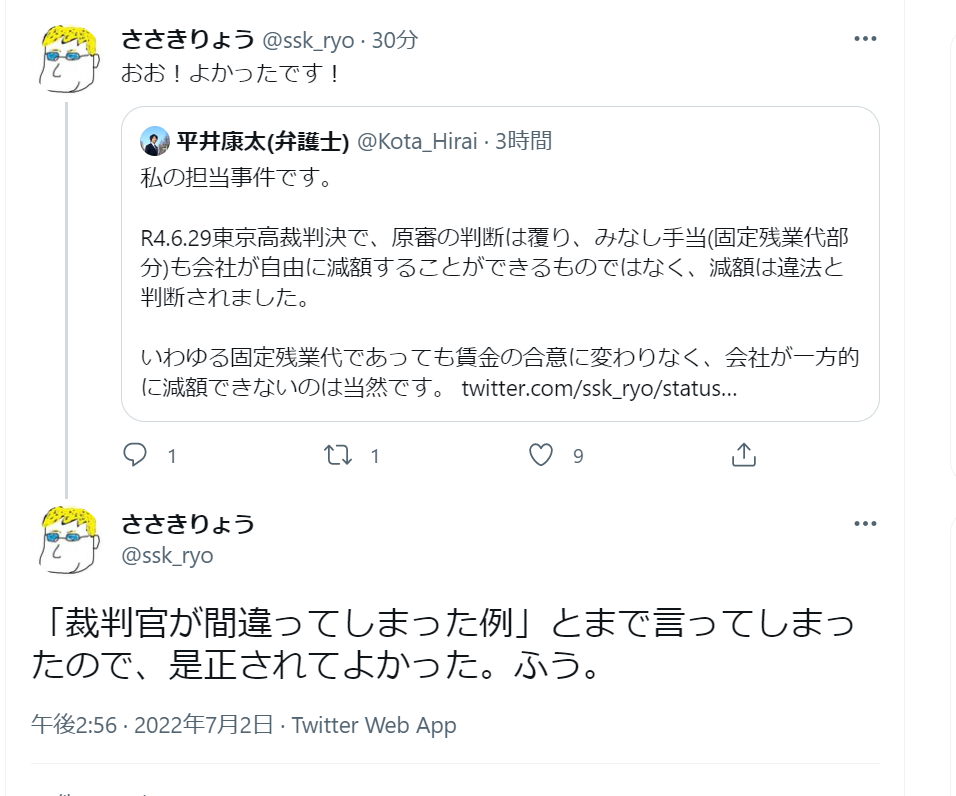Click ささきりょう name on main tweet
The height and width of the screenshot is (796, 956).
click(x=187, y=524)
